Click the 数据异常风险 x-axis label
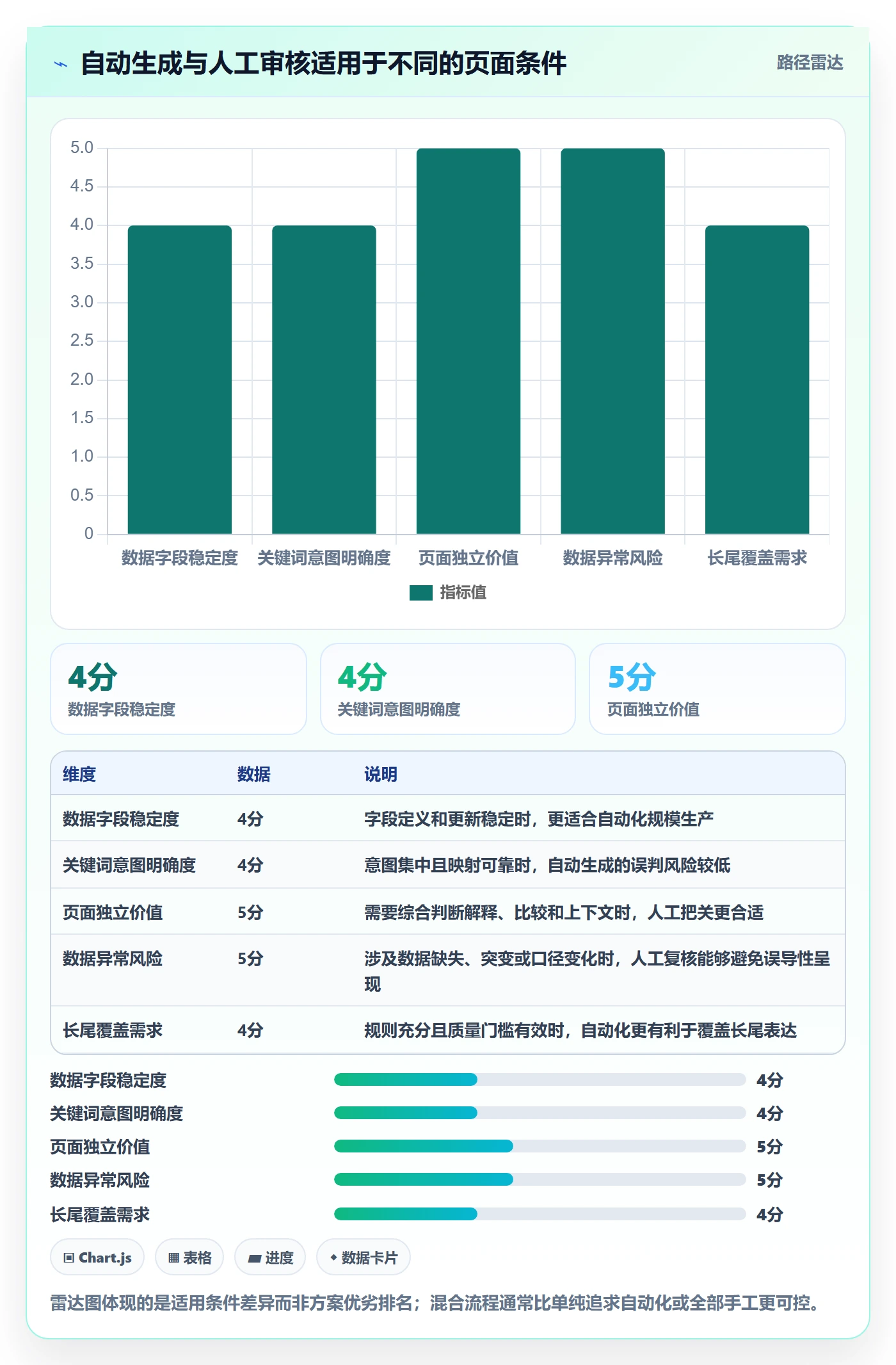Screen dimensions: 896x1365 (x=613, y=558)
